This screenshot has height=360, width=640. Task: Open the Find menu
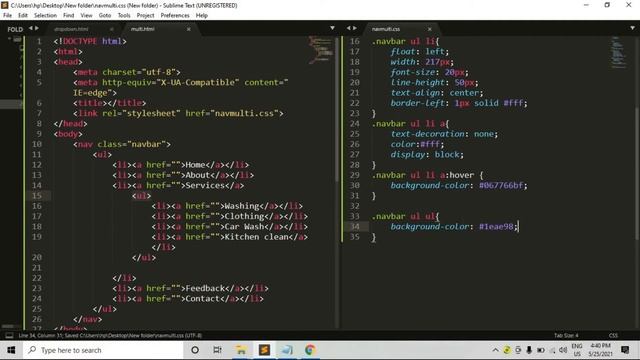tap(69, 16)
